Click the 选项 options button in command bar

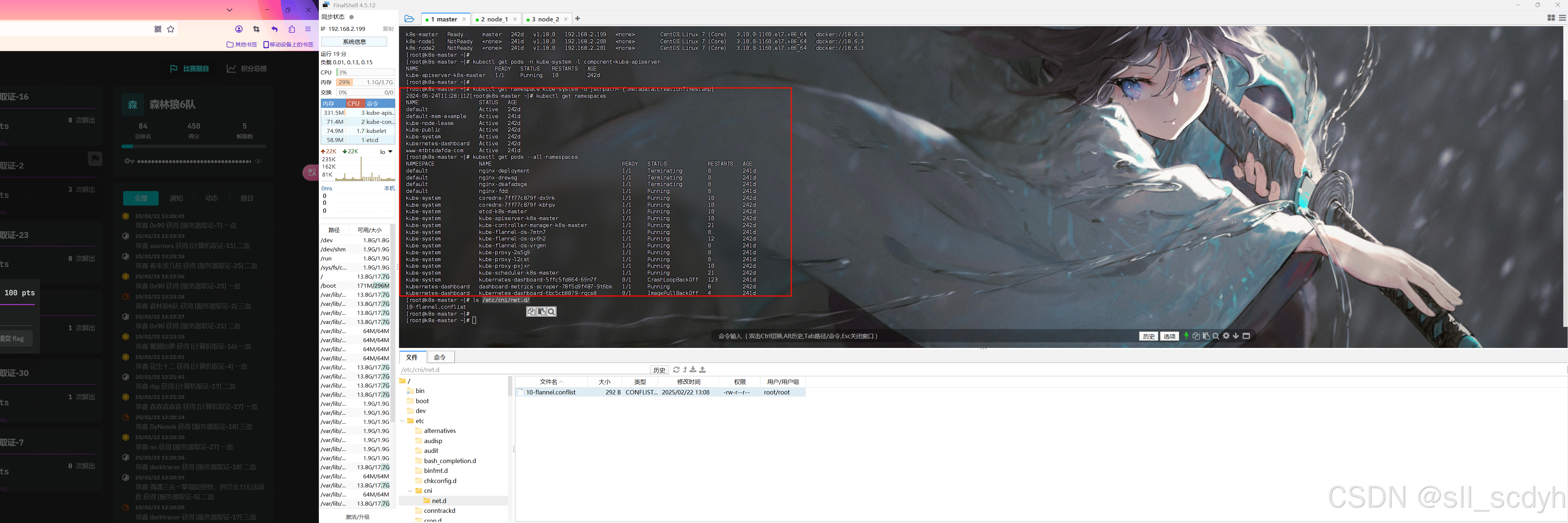1169,336
